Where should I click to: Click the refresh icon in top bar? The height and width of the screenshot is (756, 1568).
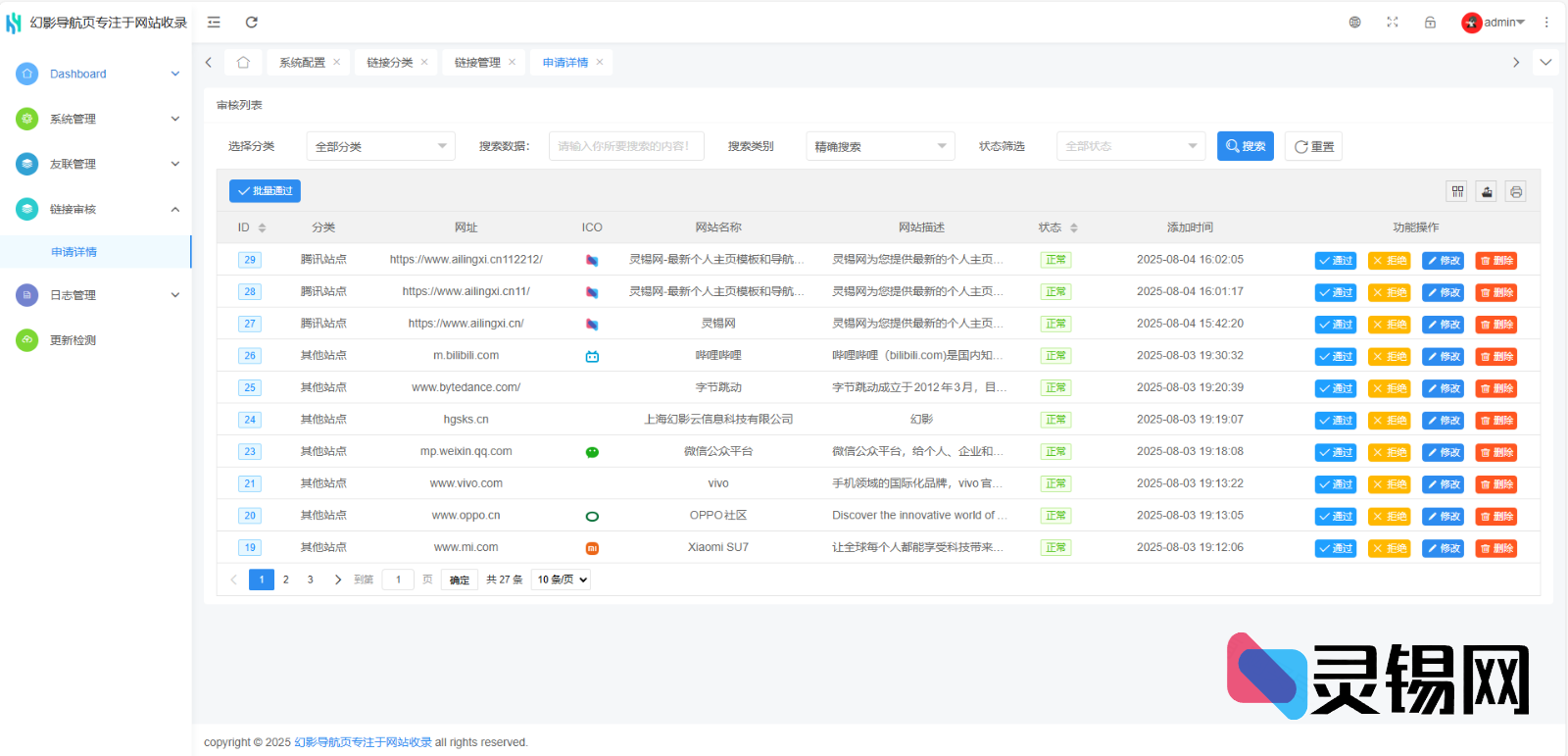click(252, 23)
